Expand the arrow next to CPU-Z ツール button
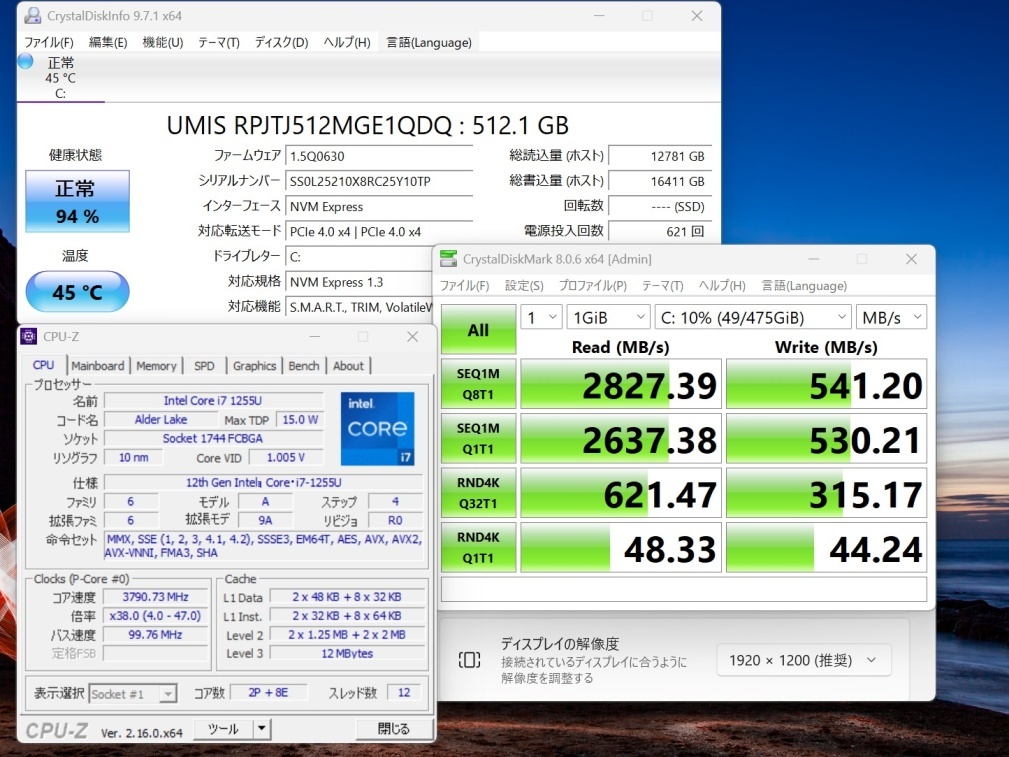This screenshot has height=757, width=1009. click(262, 729)
